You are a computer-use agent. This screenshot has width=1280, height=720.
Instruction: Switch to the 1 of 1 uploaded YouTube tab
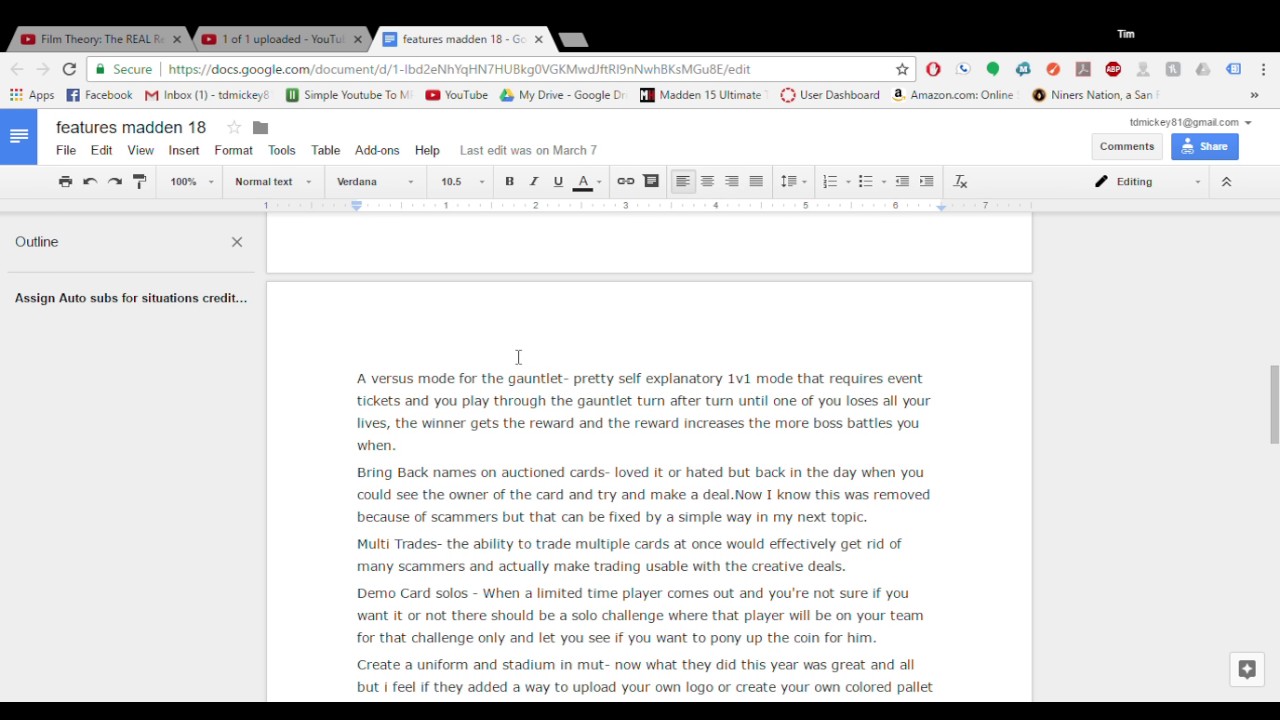[x=280, y=39]
